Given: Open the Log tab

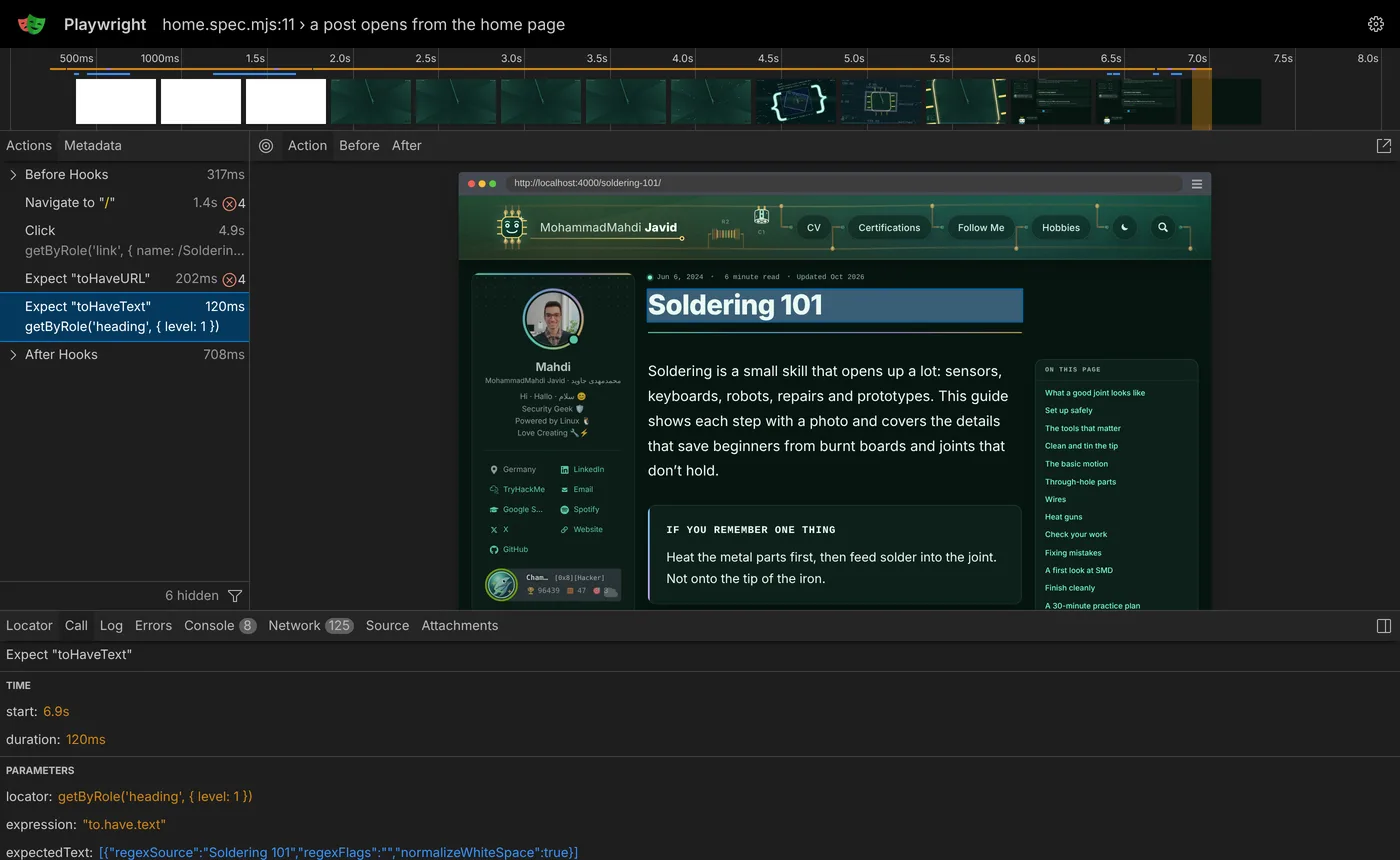Looking at the screenshot, I should [x=111, y=626].
